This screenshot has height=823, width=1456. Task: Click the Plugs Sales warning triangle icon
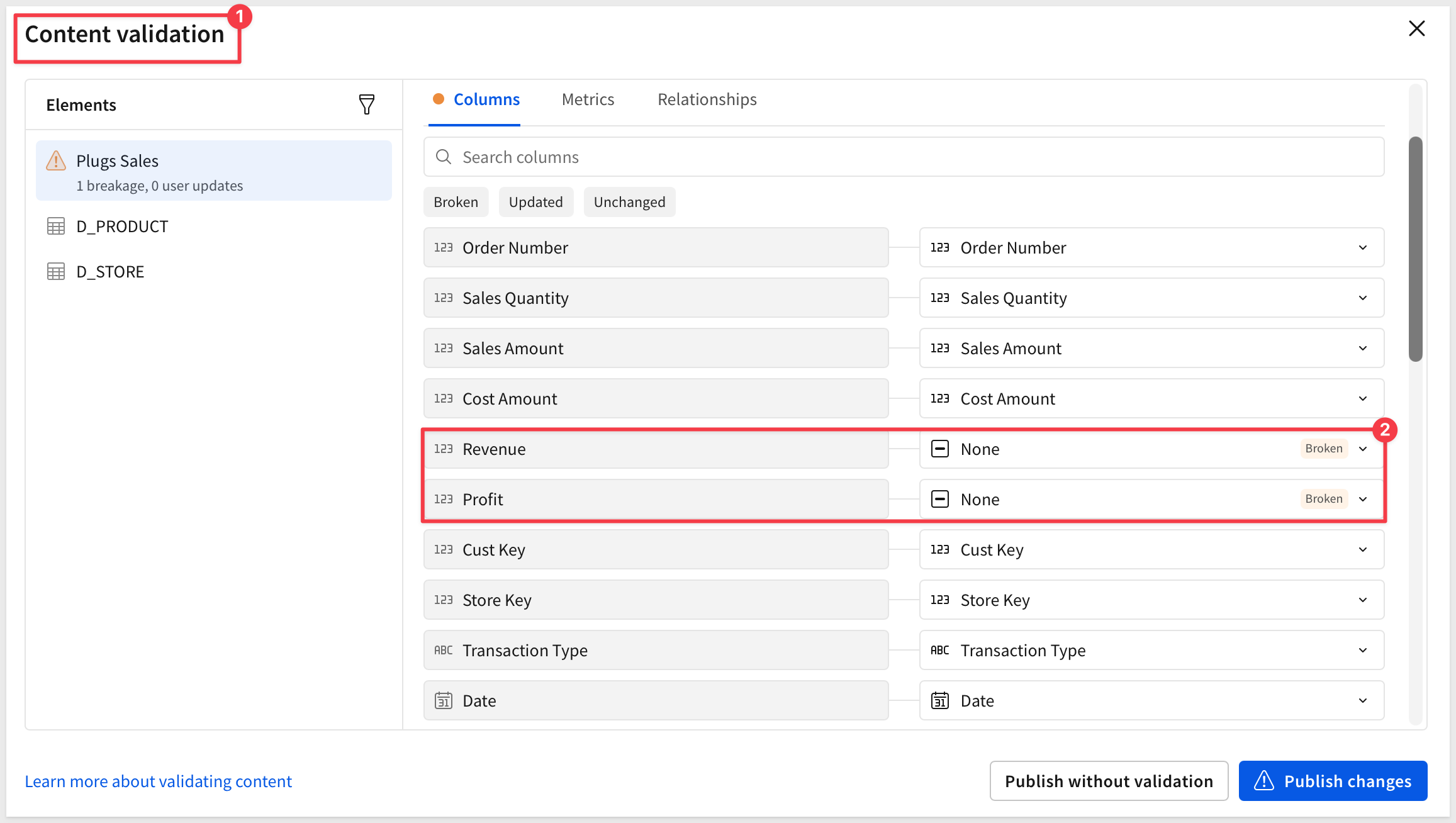pos(56,161)
